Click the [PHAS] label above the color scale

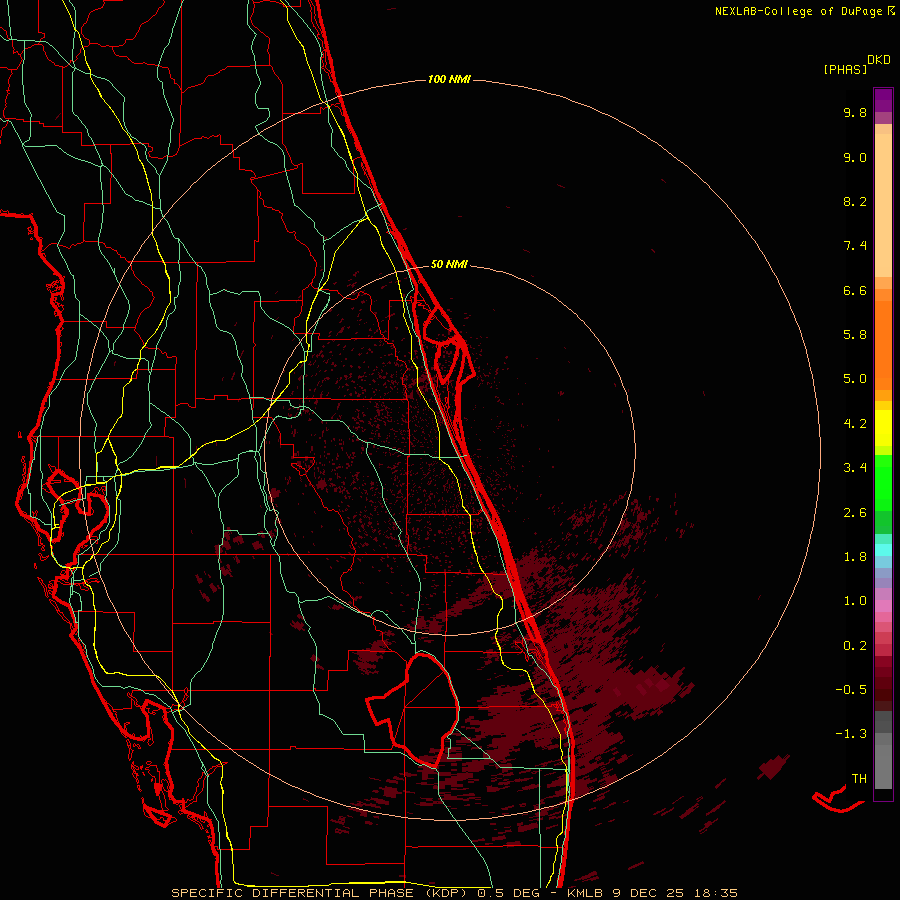(x=845, y=70)
